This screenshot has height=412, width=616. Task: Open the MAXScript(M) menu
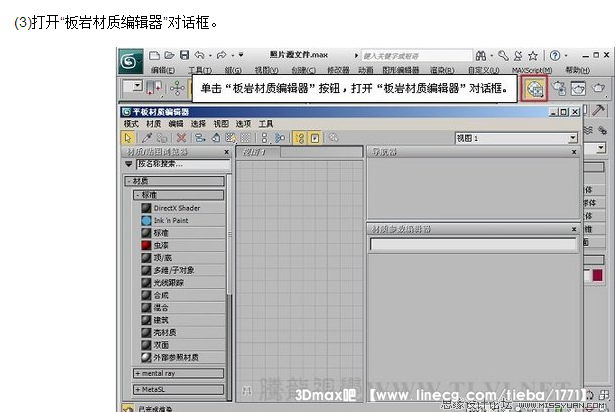532,70
